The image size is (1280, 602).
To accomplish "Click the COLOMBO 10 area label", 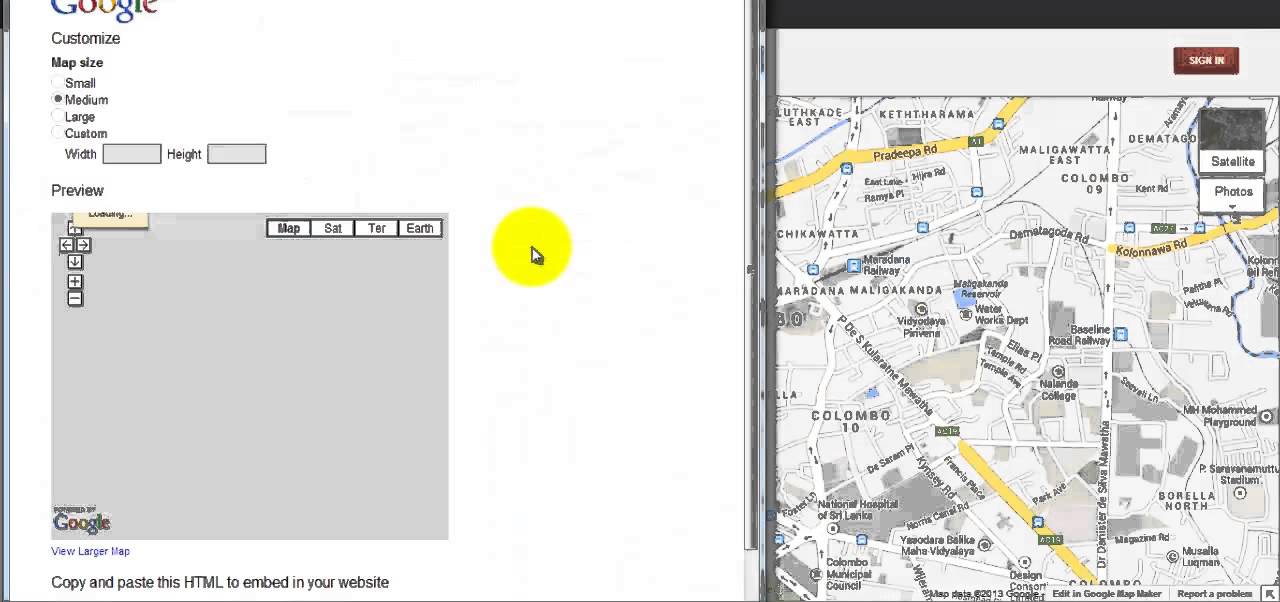I will [850, 421].
